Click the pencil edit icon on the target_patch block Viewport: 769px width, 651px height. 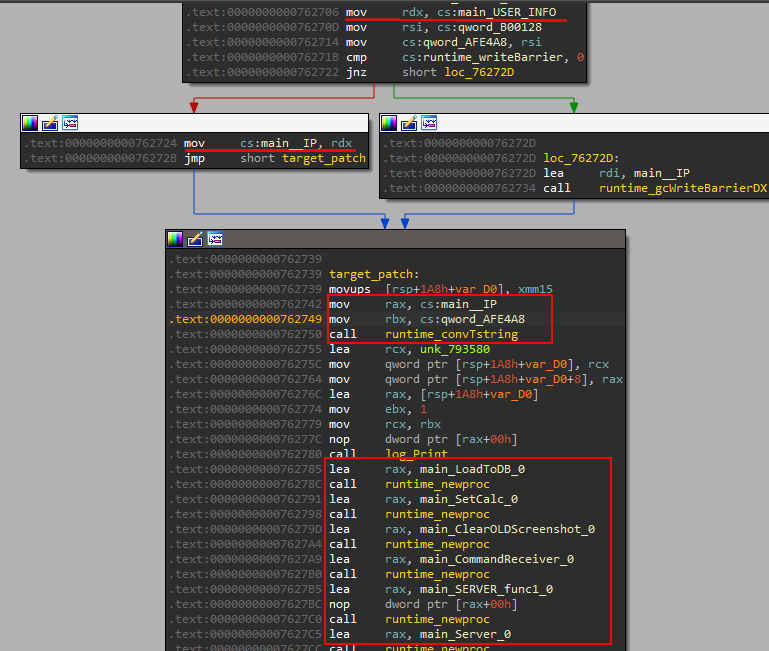[x=195, y=239]
